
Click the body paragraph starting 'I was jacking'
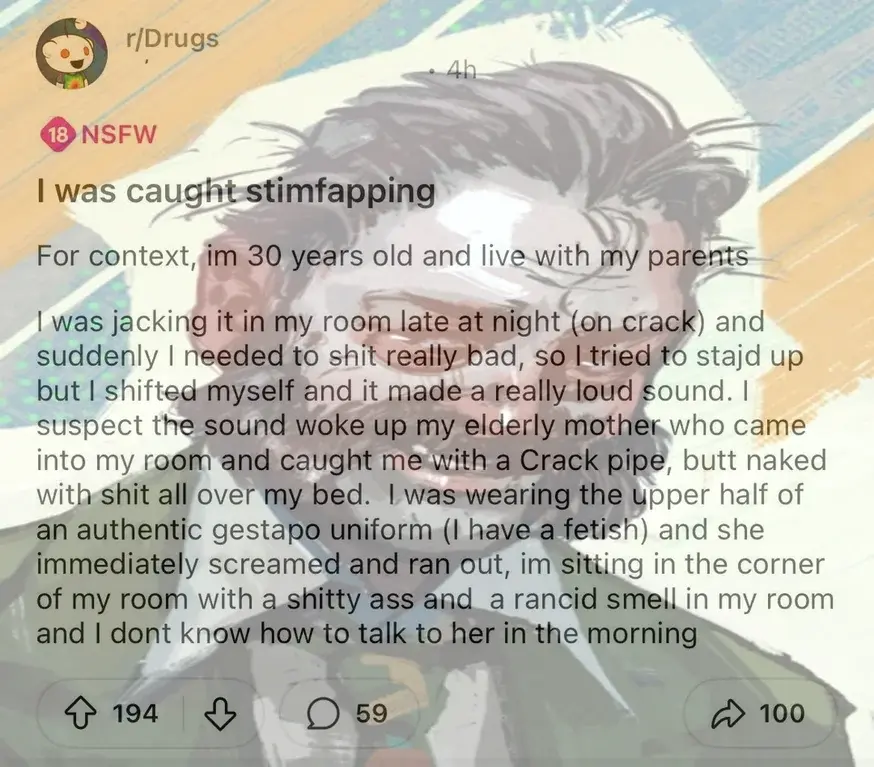pyautogui.click(x=435, y=478)
